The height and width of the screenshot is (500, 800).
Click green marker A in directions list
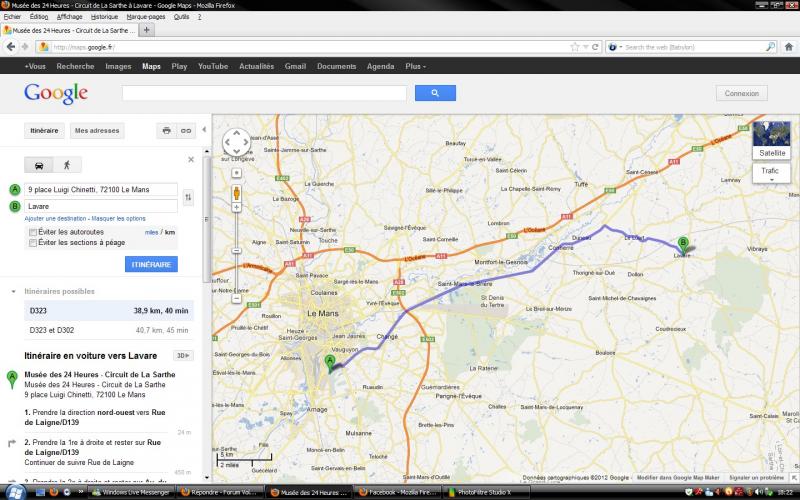point(12,380)
